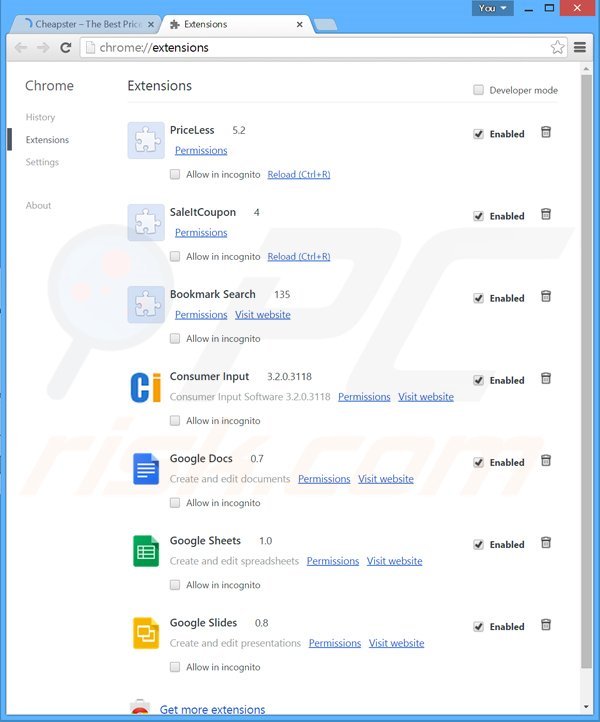Check Allow in incognito for Bookmark Search

[175, 338]
